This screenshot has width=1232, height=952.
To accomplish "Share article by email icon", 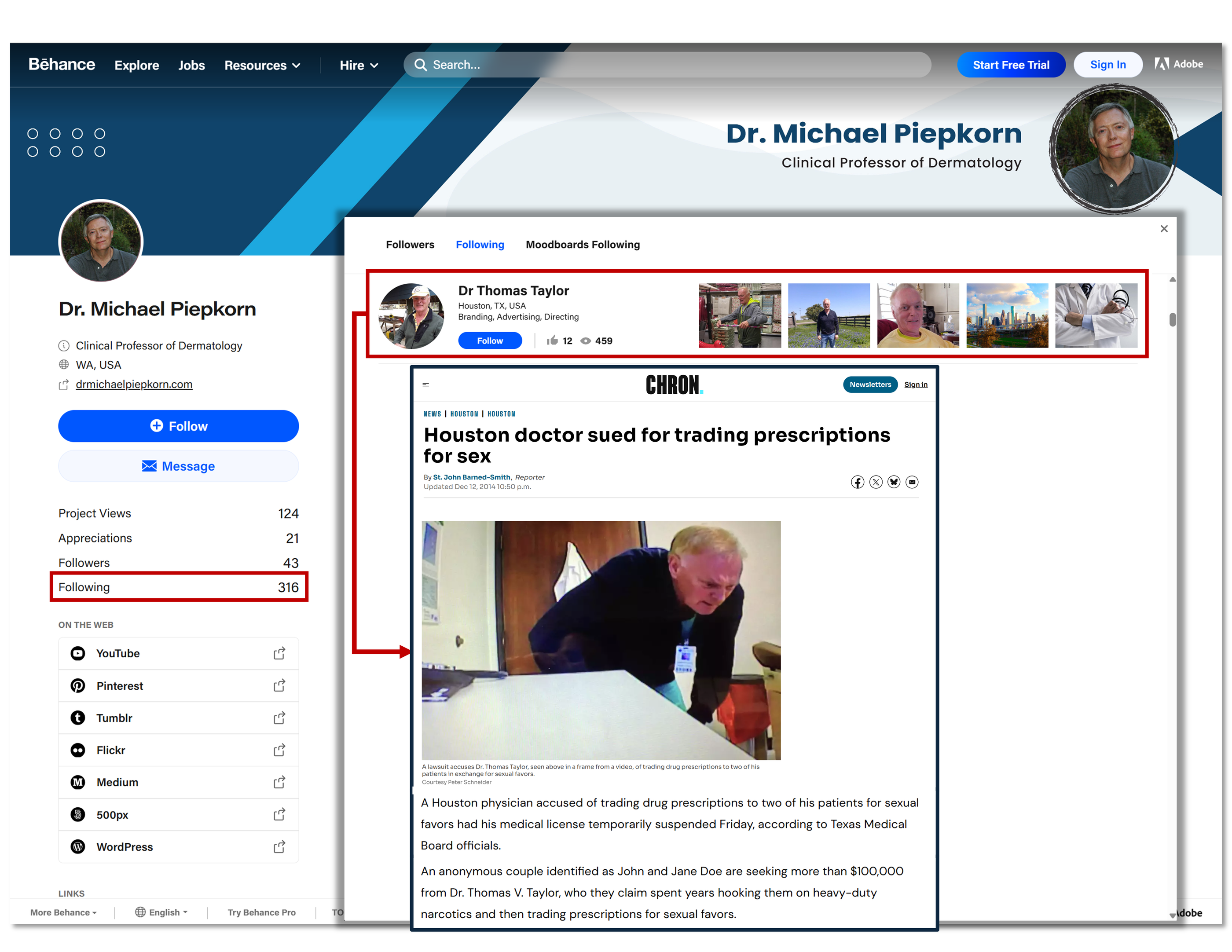I will coord(912,482).
